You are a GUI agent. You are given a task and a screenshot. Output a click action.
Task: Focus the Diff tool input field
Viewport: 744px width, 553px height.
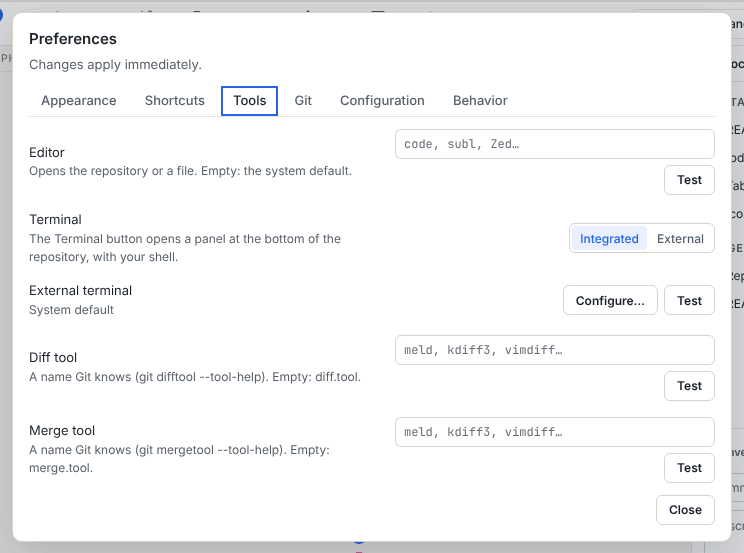click(x=555, y=350)
